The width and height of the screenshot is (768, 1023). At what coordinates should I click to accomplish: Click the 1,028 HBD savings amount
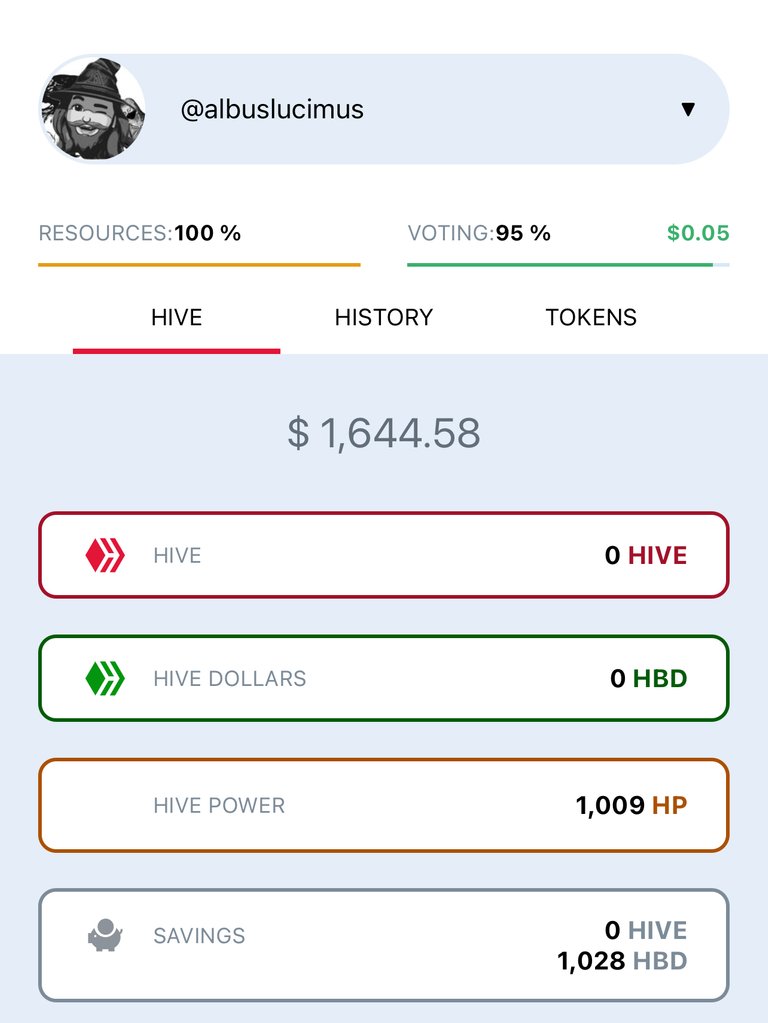click(x=622, y=961)
